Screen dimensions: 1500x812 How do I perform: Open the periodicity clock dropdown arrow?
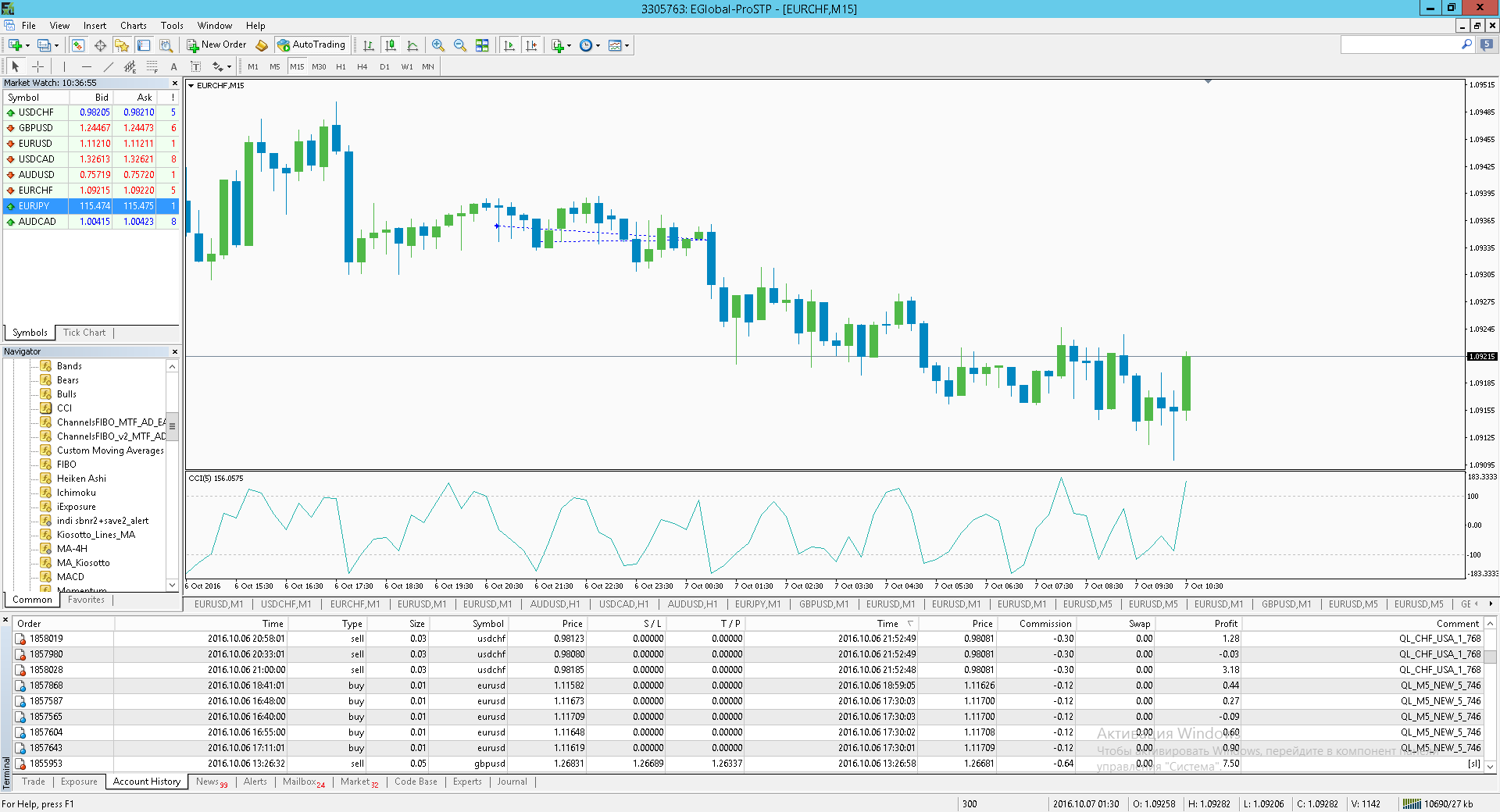(x=598, y=45)
